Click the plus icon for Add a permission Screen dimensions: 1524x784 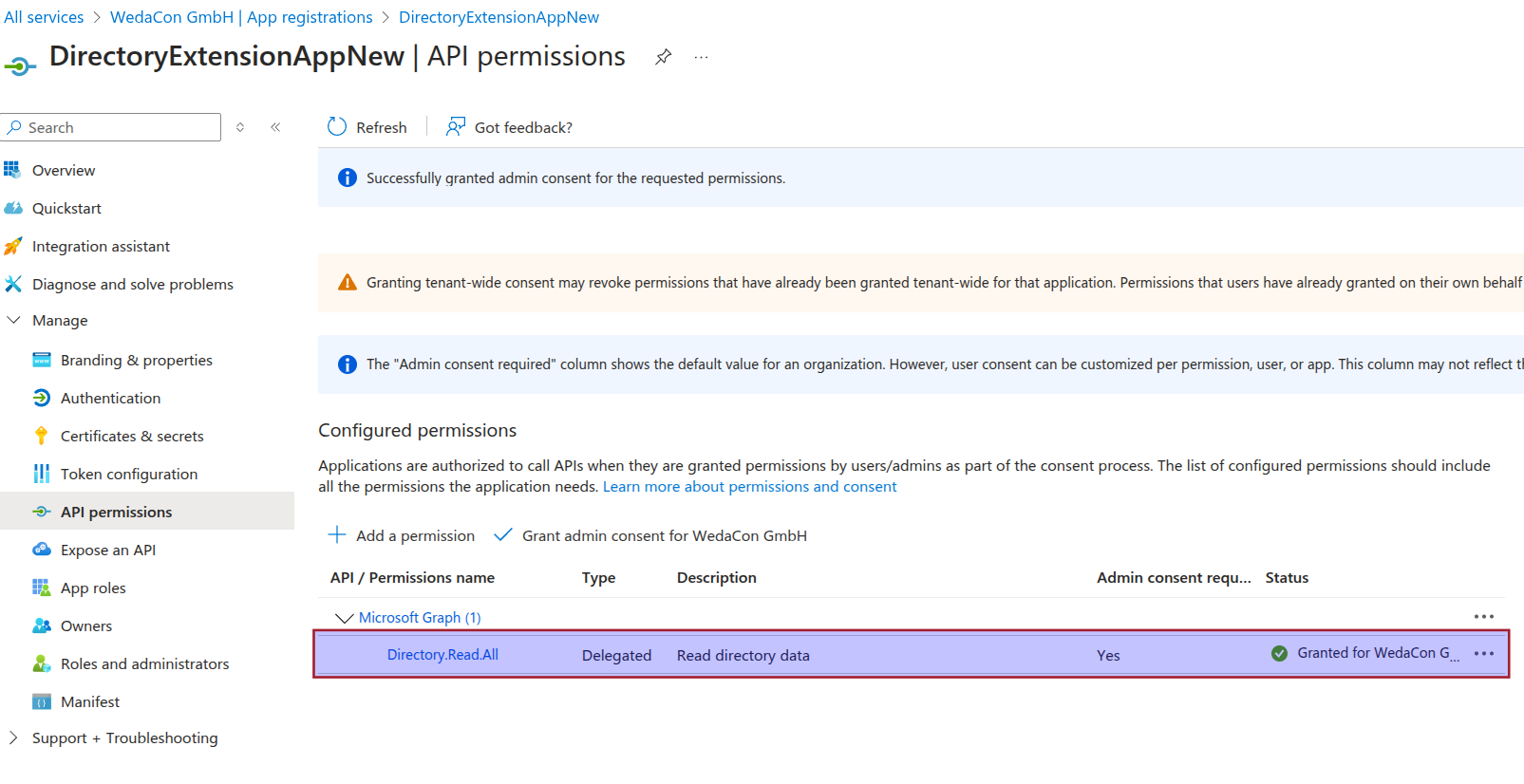337,534
